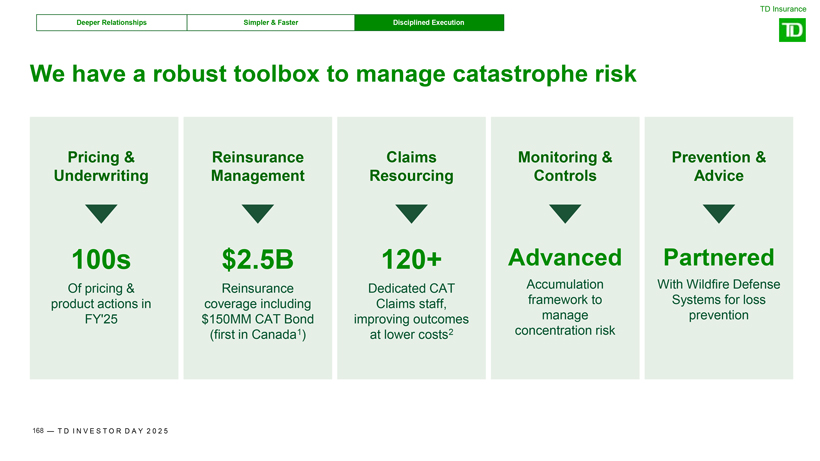
Task: Click the arrow under Prevention & Advice
Action: coord(718,213)
